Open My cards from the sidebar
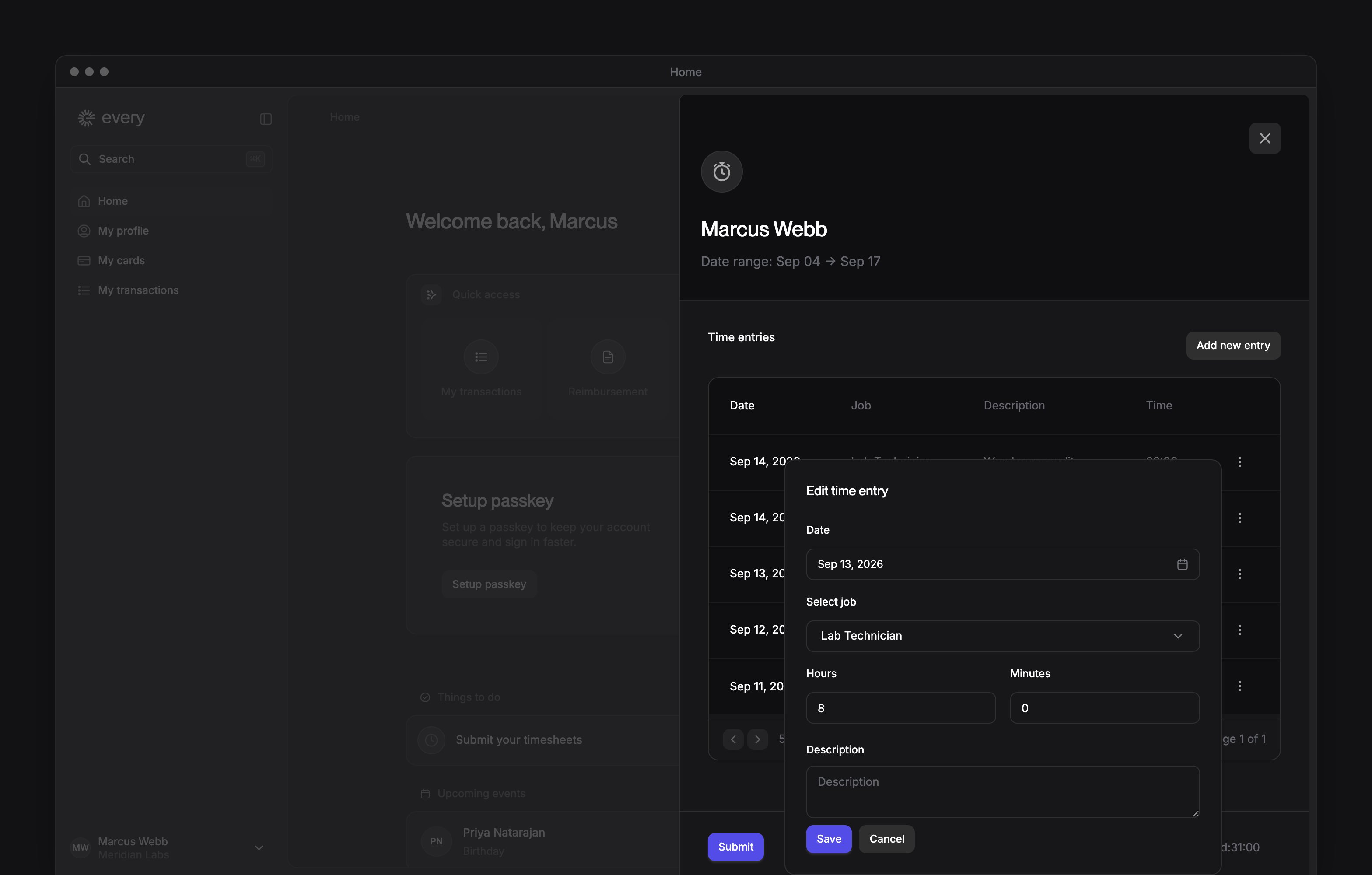Image resolution: width=1372 pixels, height=875 pixels. point(171,260)
